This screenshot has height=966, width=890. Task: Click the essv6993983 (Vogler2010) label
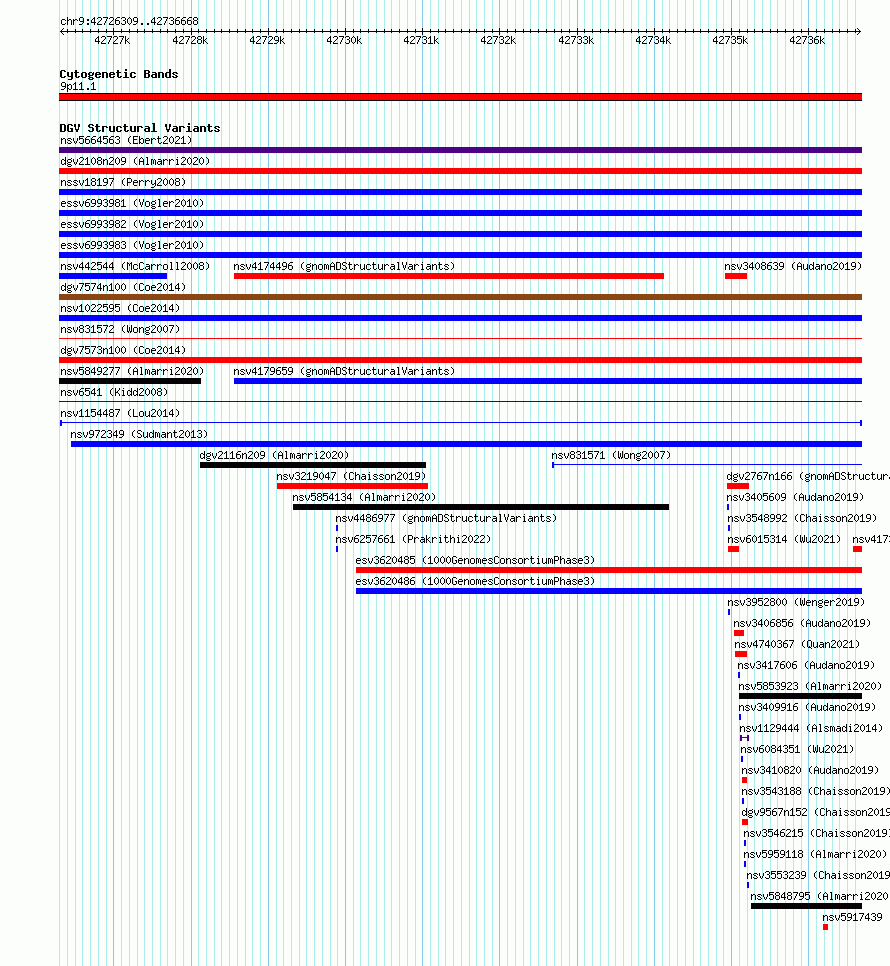(132, 245)
